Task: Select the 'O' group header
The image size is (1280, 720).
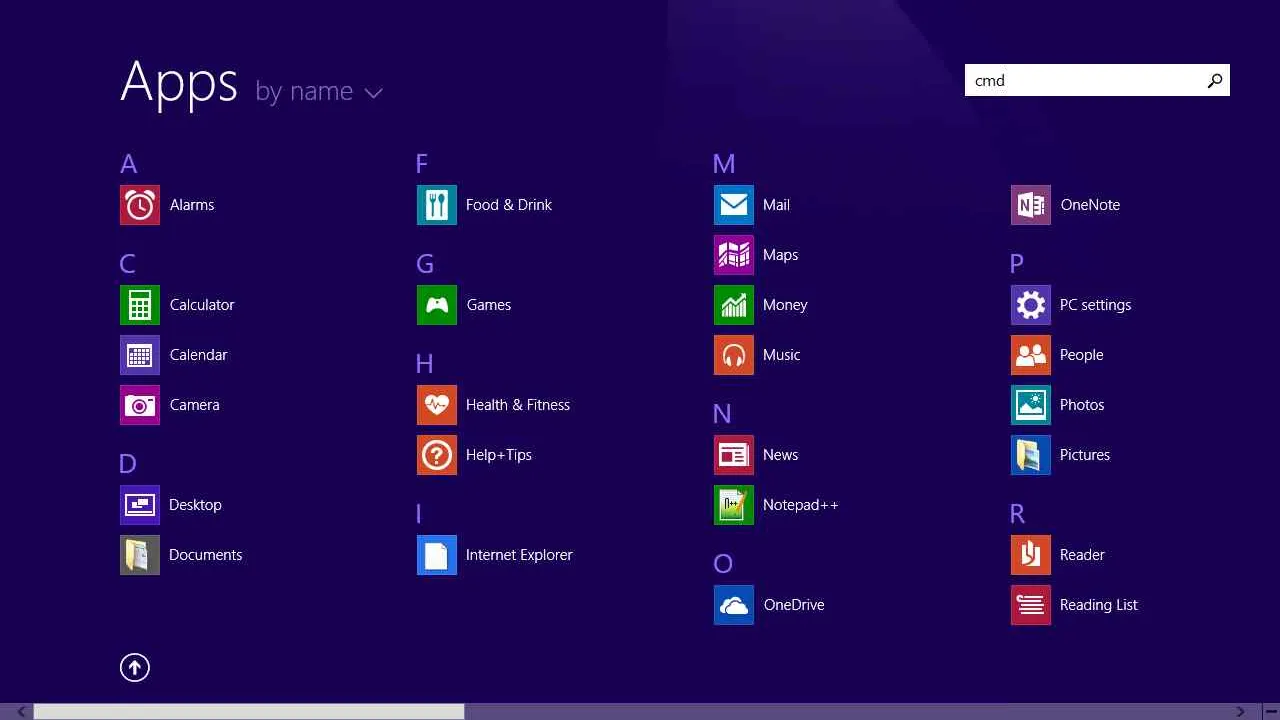Action: point(723,564)
